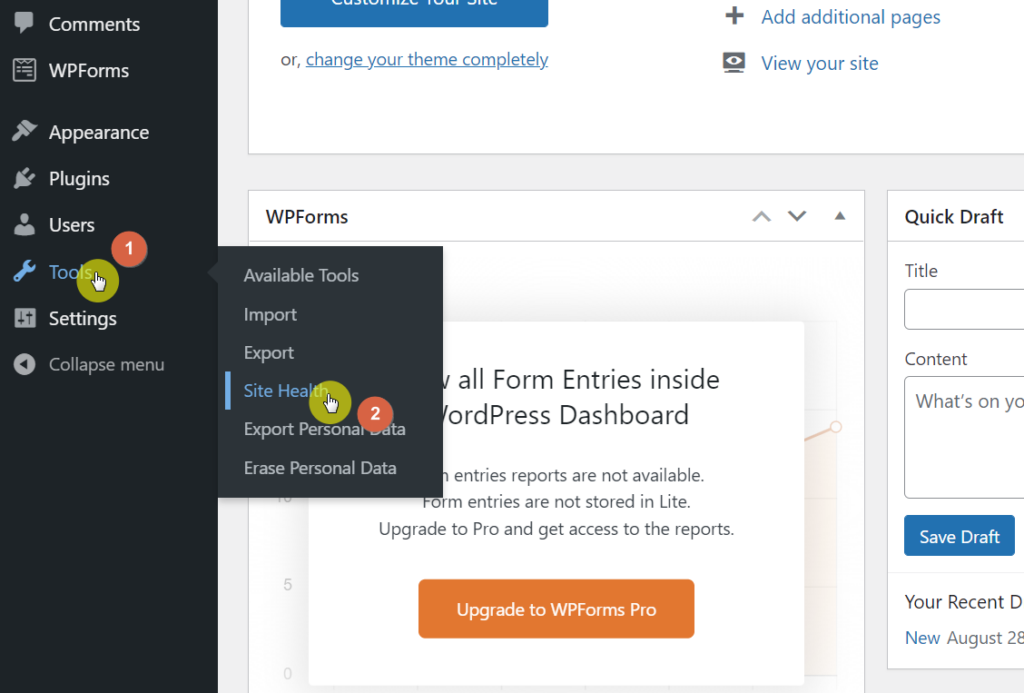The height and width of the screenshot is (693, 1024).
Task: Open Site Health from Tools submenu
Action: (x=285, y=391)
